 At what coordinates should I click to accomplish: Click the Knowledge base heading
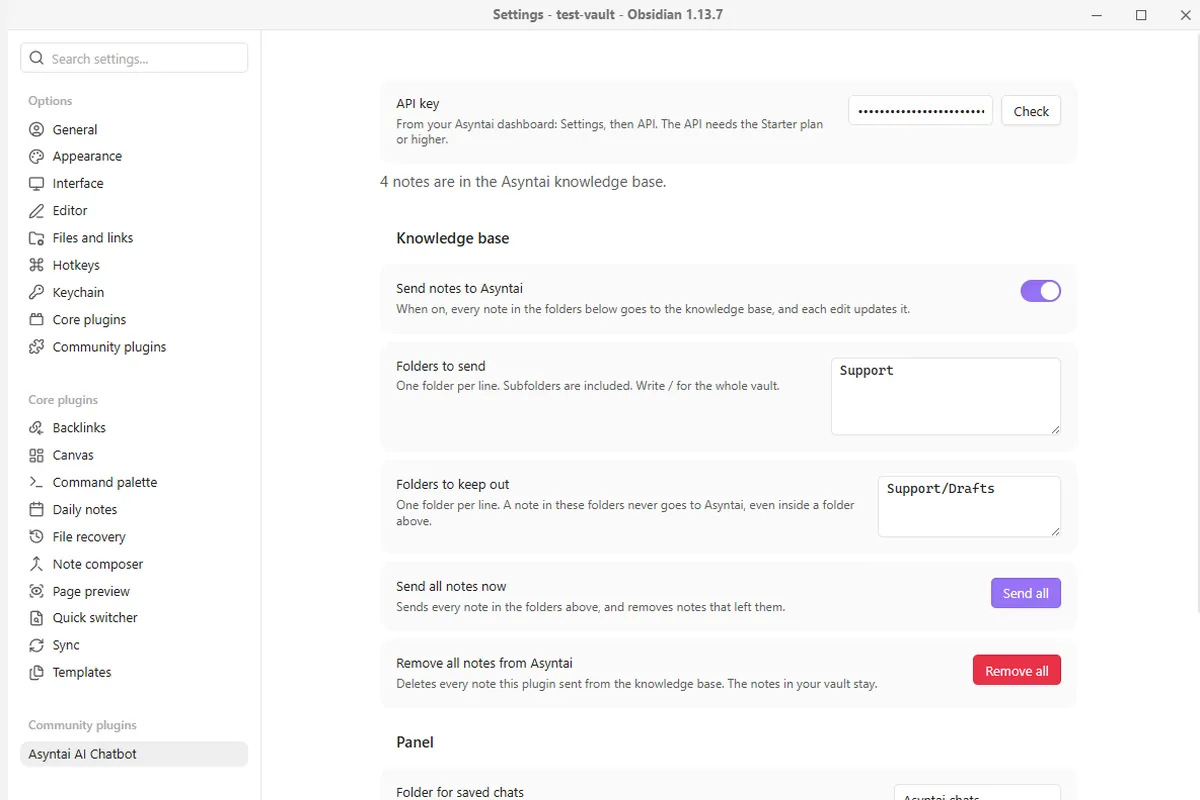pos(453,238)
